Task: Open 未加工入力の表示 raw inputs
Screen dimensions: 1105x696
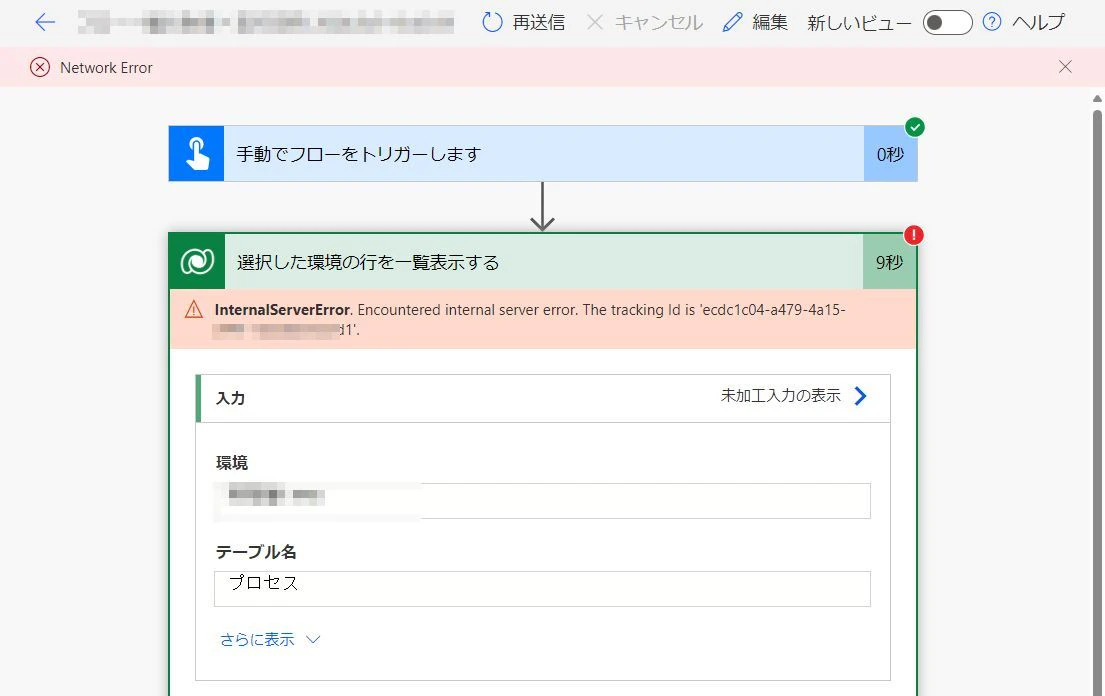Action: click(x=794, y=396)
